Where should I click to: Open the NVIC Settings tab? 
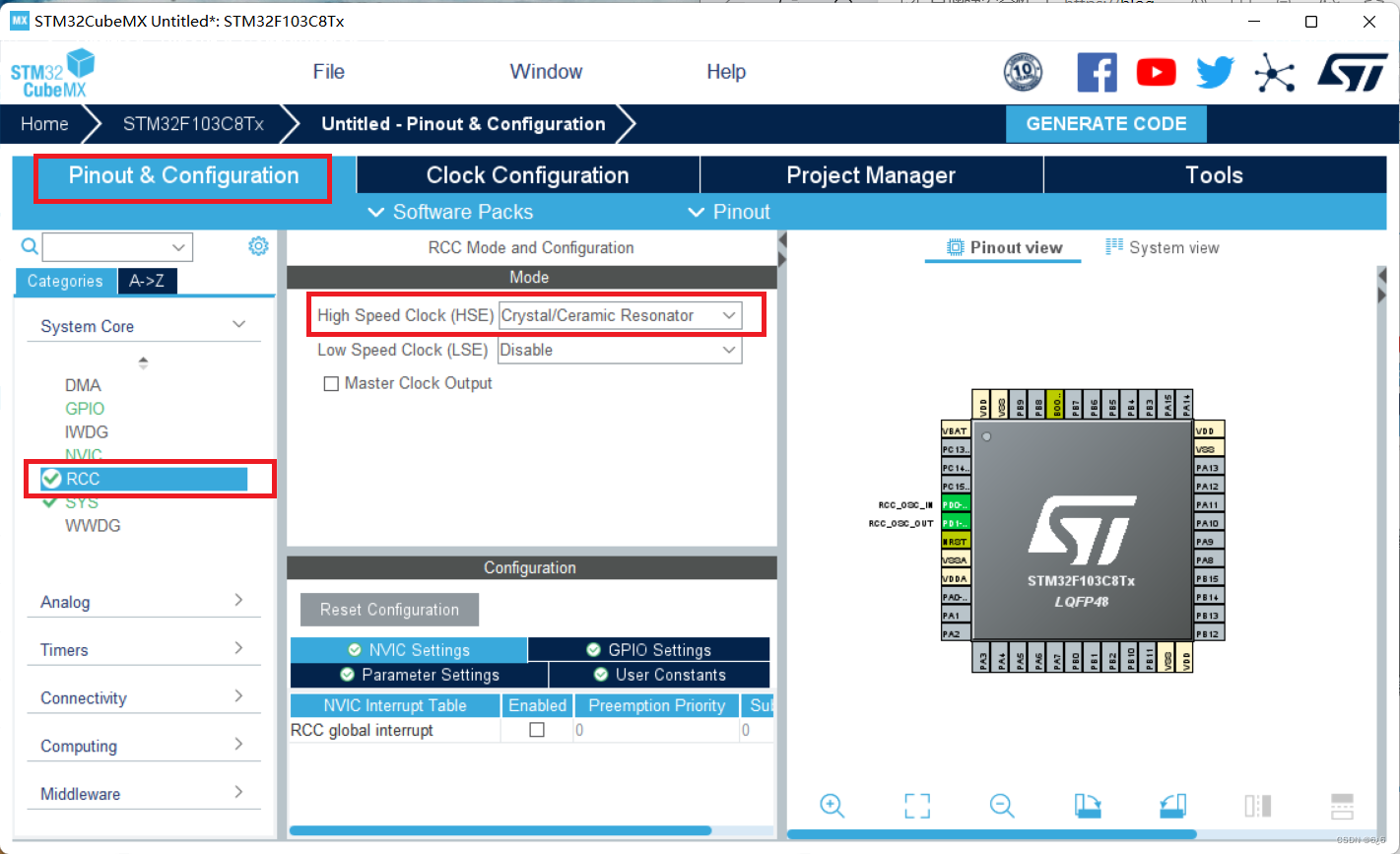click(409, 650)
